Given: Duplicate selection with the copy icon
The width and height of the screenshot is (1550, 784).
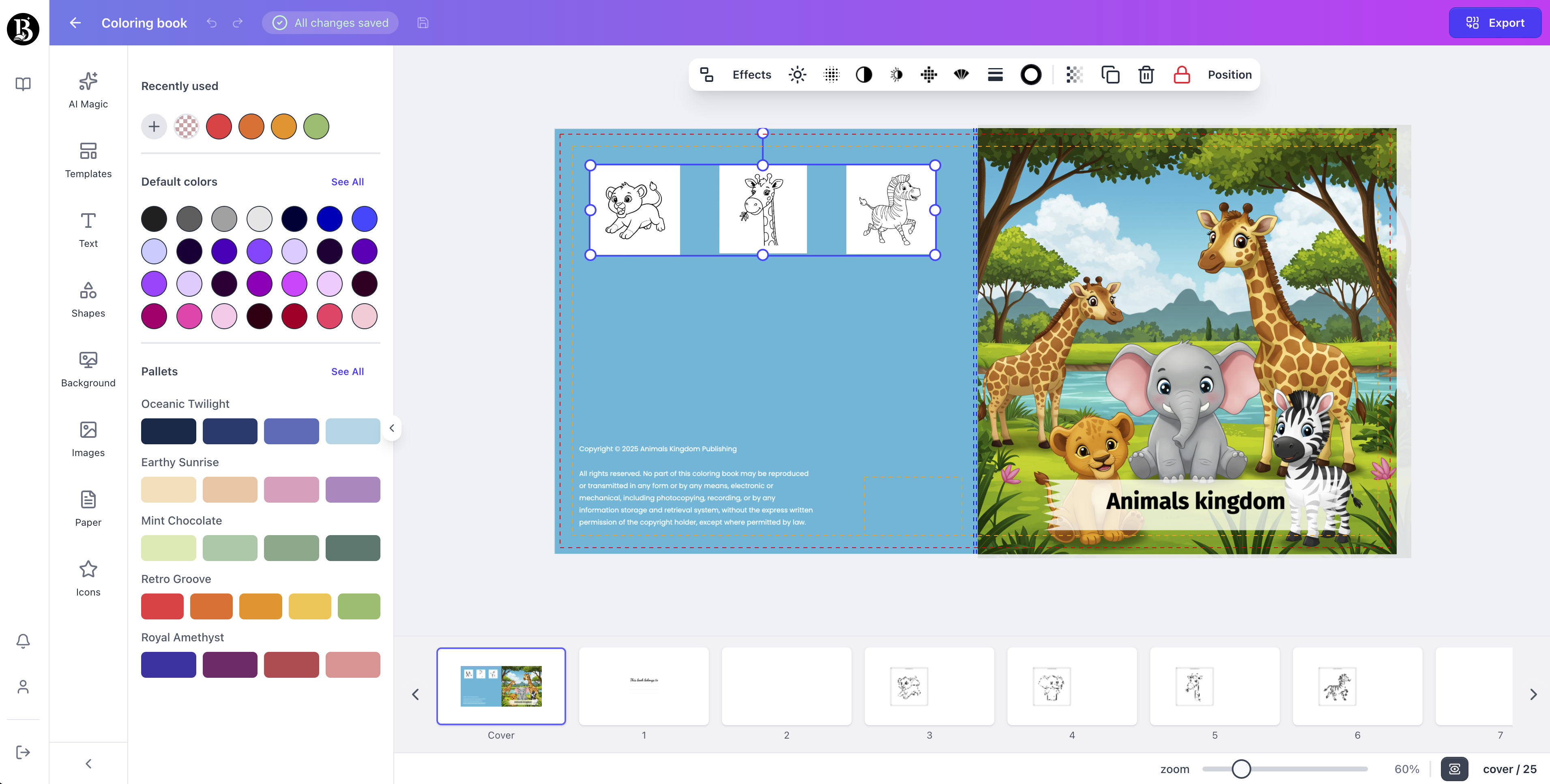Looking at the screenshot, I should 1111,75.
